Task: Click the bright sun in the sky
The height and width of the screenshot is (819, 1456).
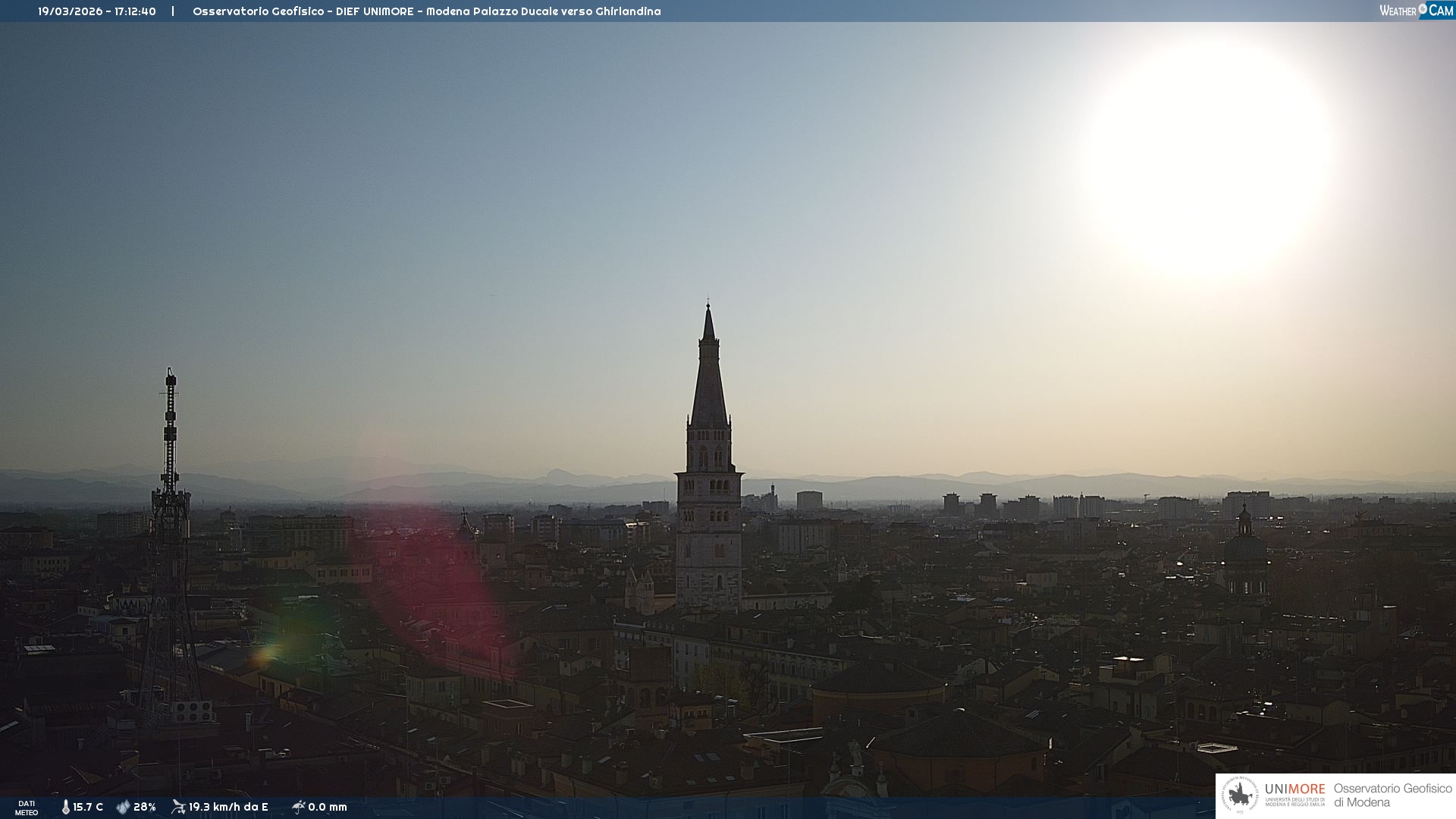Action: (x=1210, y=159)
